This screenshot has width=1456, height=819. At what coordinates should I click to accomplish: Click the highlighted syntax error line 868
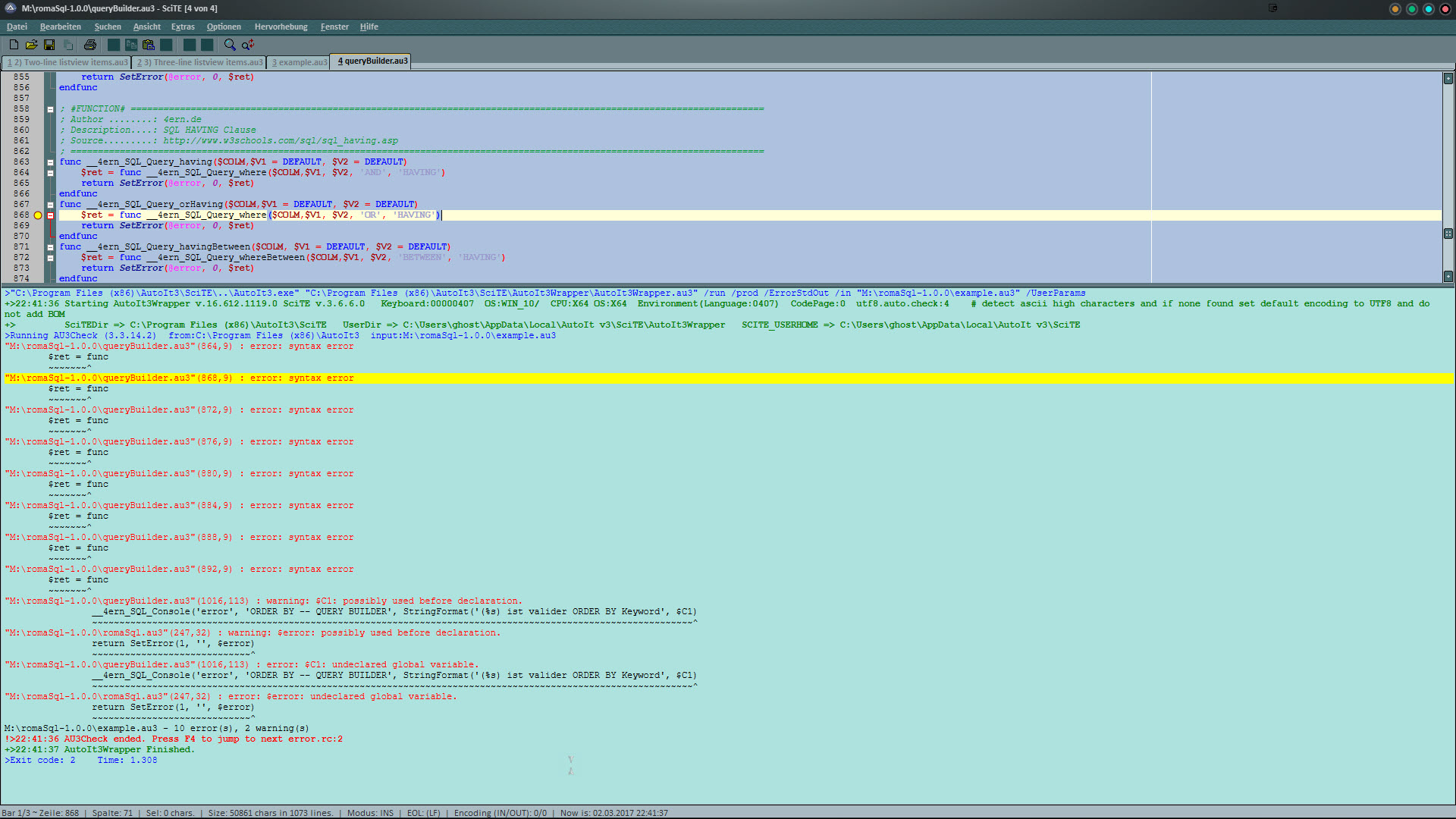click(179, 378)
